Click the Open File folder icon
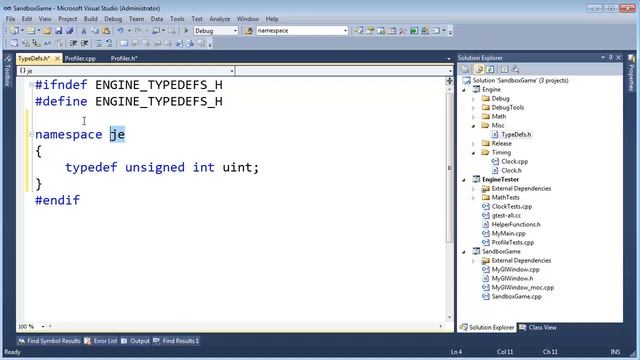Viewport: 640px width, 360px height. point(47,31)
